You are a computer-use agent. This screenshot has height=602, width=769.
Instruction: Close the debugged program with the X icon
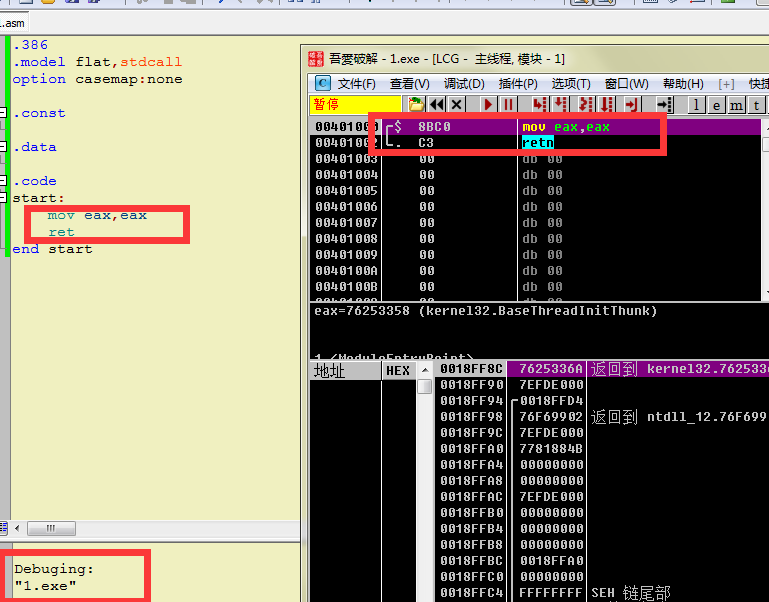[457, 105]
